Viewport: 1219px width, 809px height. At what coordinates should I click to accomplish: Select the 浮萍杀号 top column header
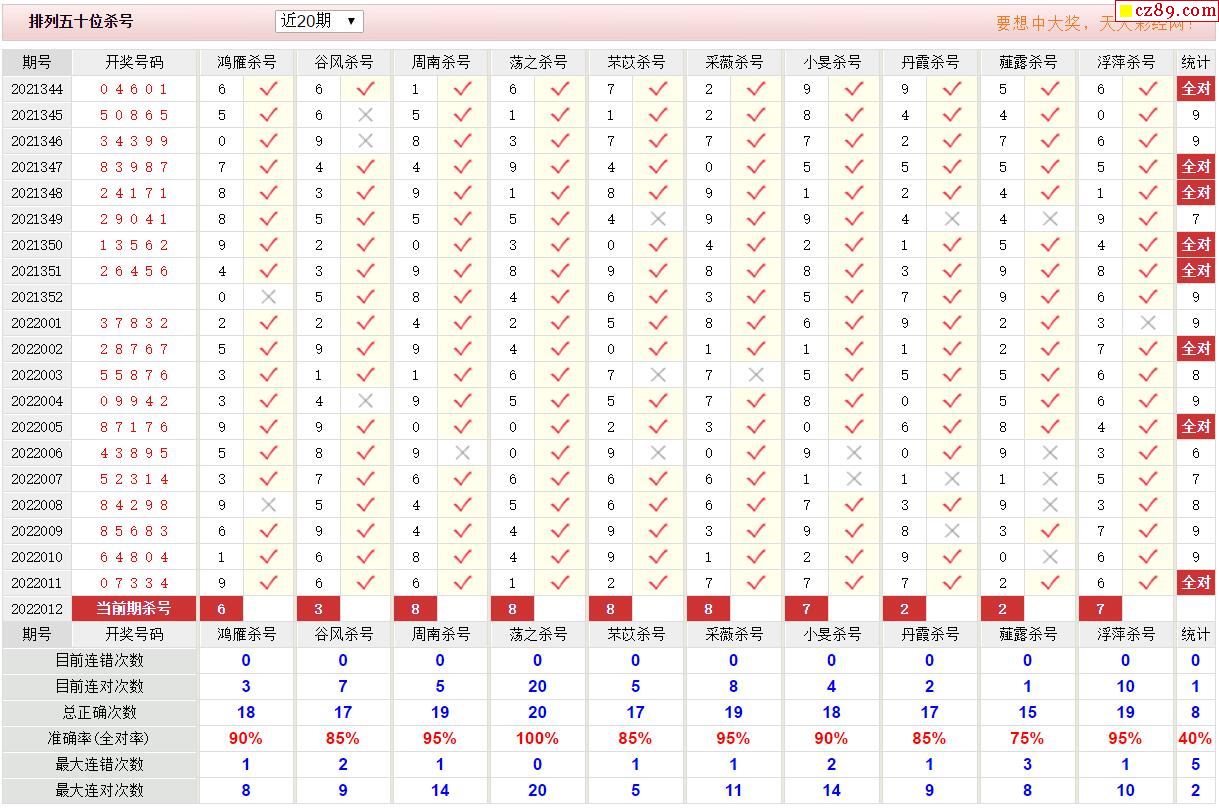tap(1126, 62)
